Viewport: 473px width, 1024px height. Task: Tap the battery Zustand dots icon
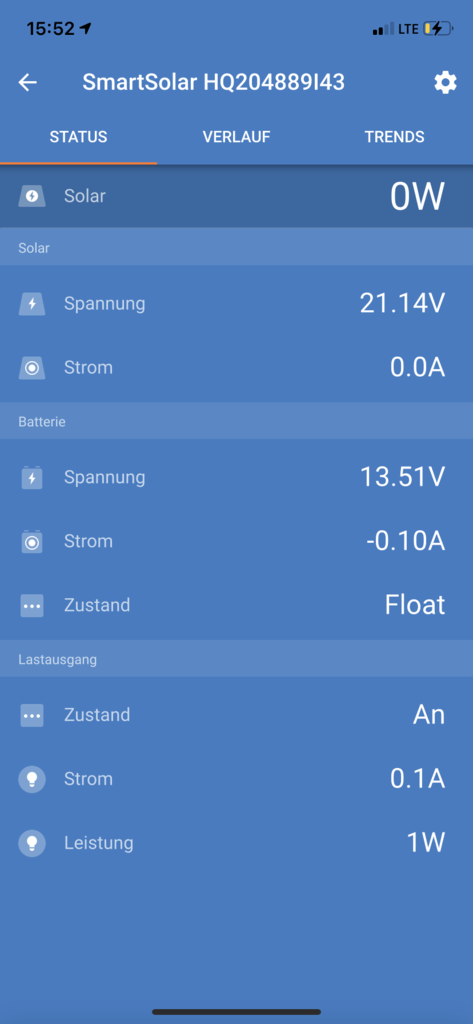tap(32, 605)
